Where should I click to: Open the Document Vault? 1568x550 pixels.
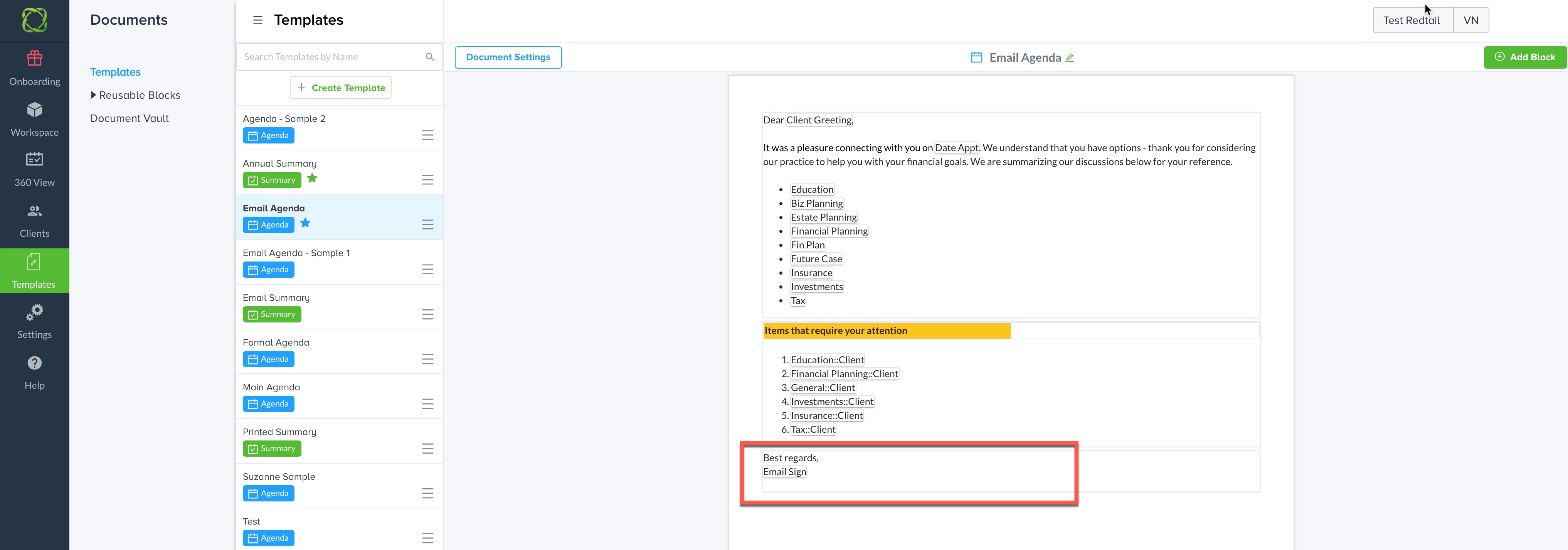129,118
